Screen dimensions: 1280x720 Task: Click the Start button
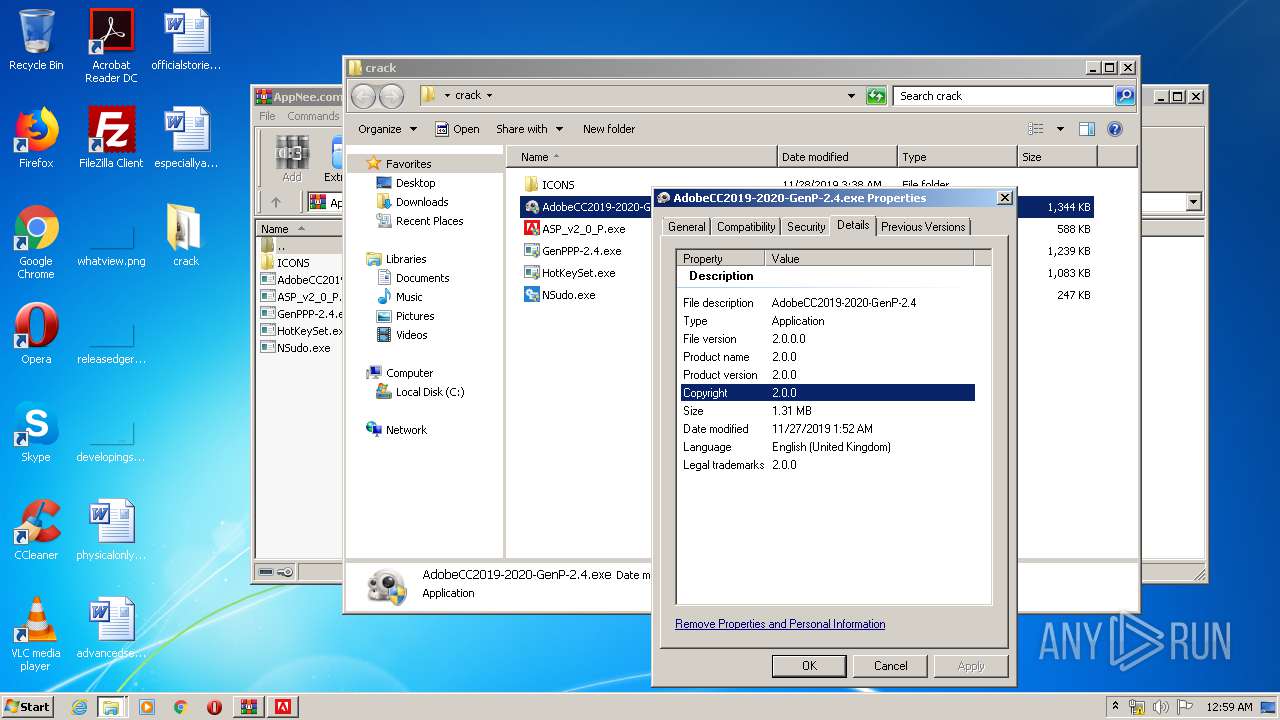[x=28, y=707]
